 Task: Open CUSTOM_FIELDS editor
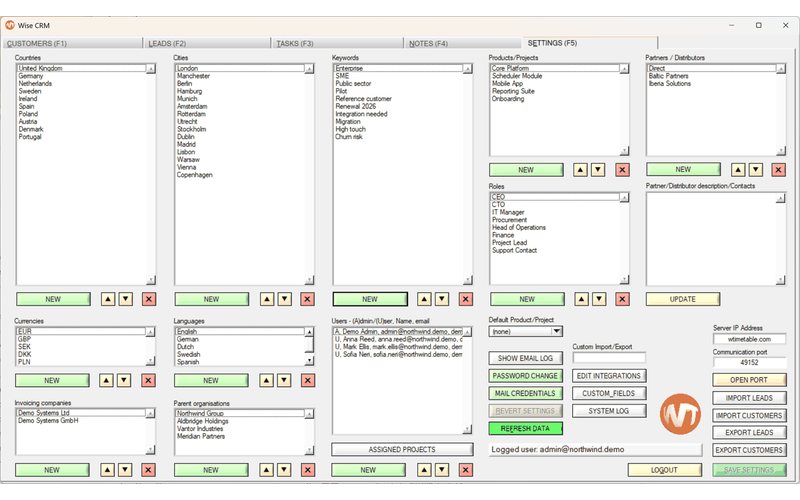[609, 393]
